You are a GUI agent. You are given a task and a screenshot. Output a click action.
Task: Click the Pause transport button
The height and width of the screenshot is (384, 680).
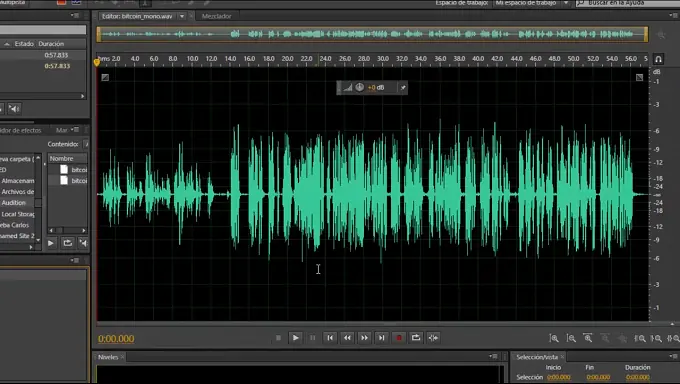(312, 338)
